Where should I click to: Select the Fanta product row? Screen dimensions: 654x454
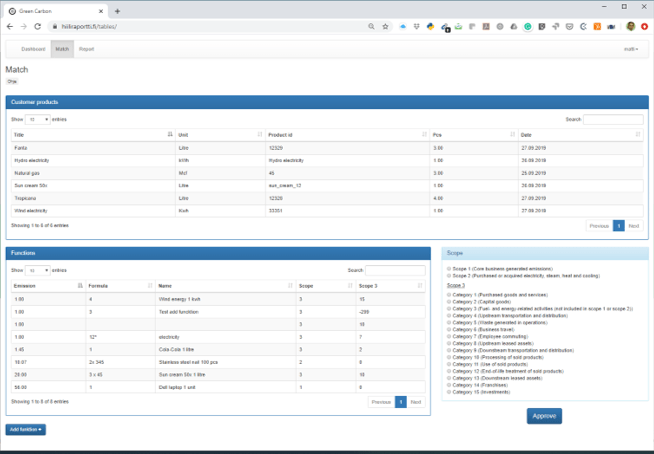[327, 148]
